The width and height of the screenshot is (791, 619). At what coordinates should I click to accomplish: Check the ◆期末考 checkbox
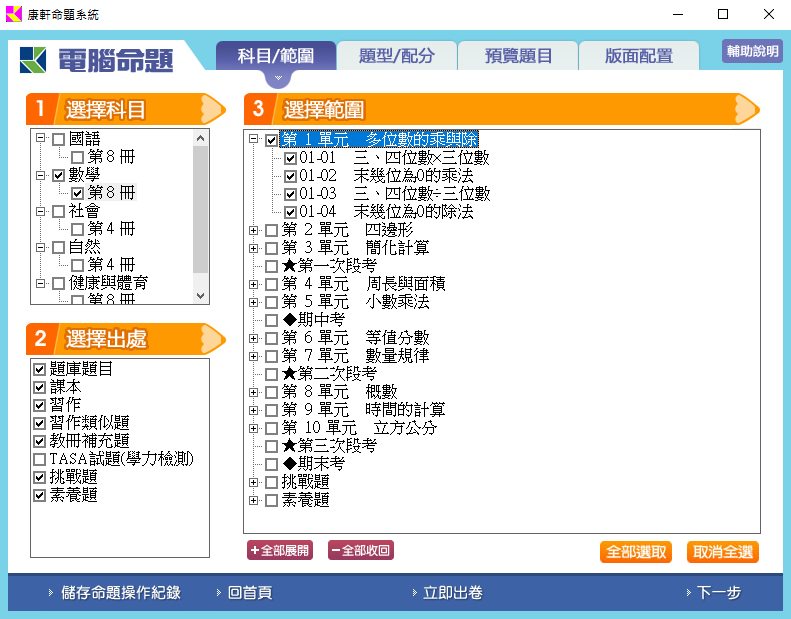point(271,464)
